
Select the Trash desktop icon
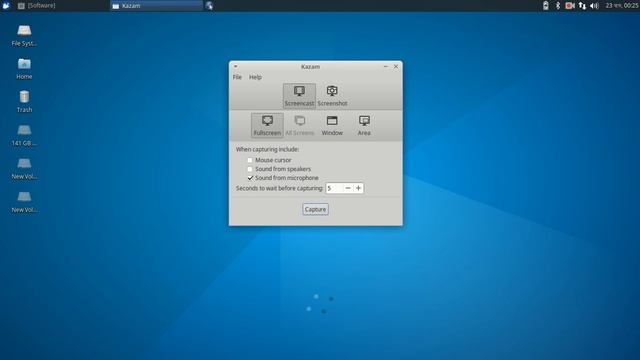pyautogui.click(x=24, y=102)
